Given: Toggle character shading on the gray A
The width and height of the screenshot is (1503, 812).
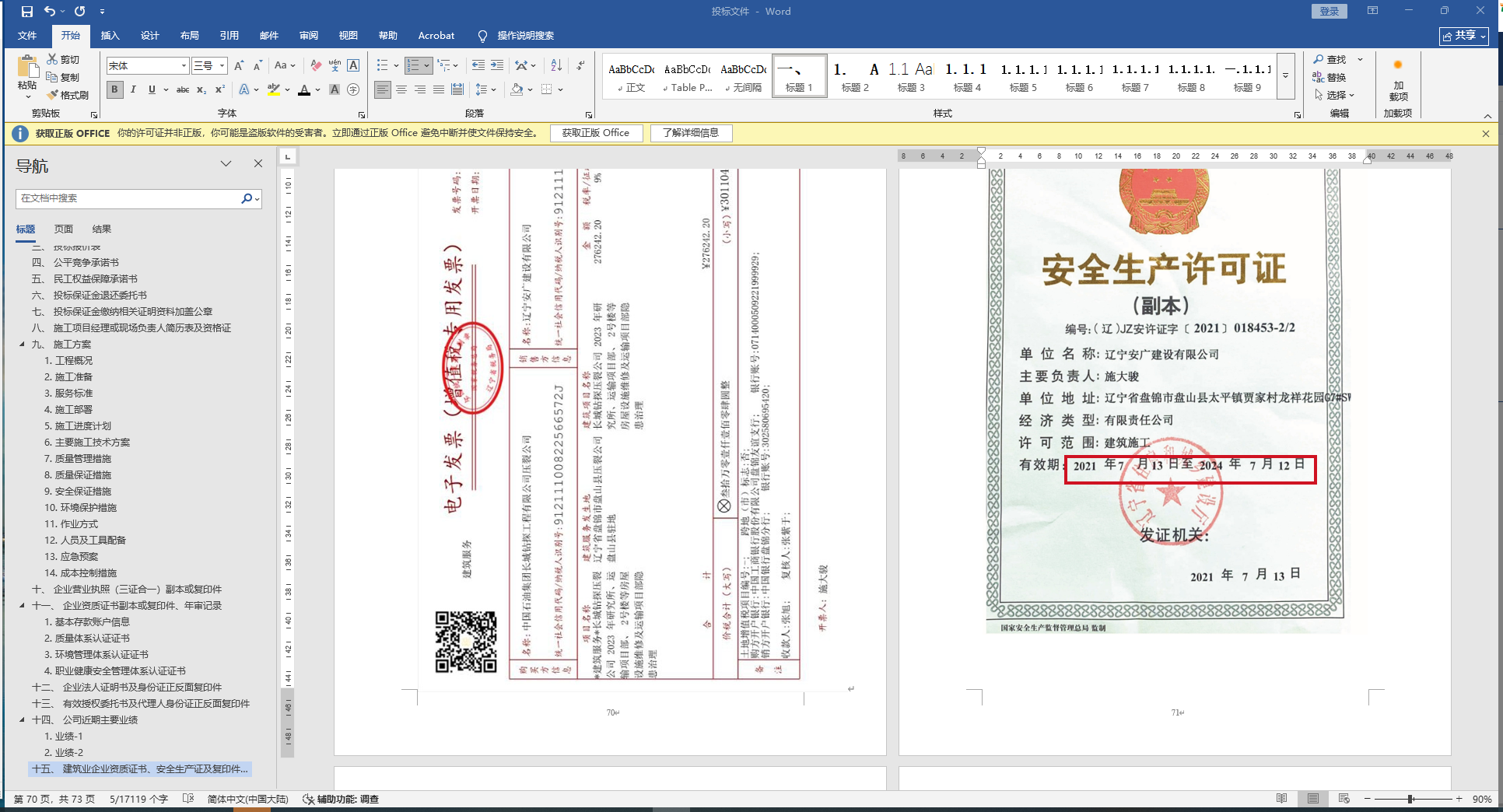Looking at the screenshot, I should (x=335, y=90).
